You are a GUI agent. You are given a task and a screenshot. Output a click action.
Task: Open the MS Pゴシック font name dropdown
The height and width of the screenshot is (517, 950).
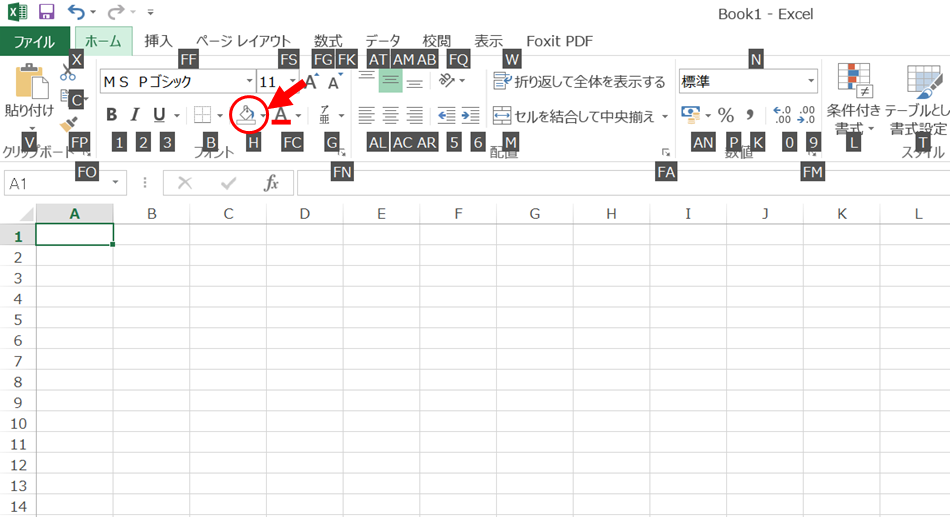[x=249, y=81]
